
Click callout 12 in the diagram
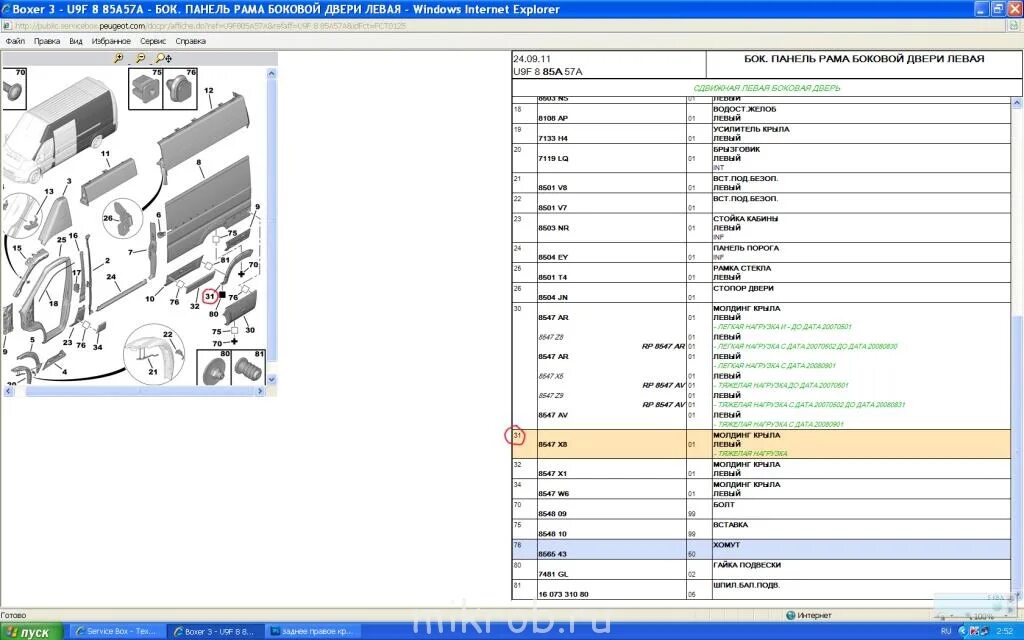[208, 91]
